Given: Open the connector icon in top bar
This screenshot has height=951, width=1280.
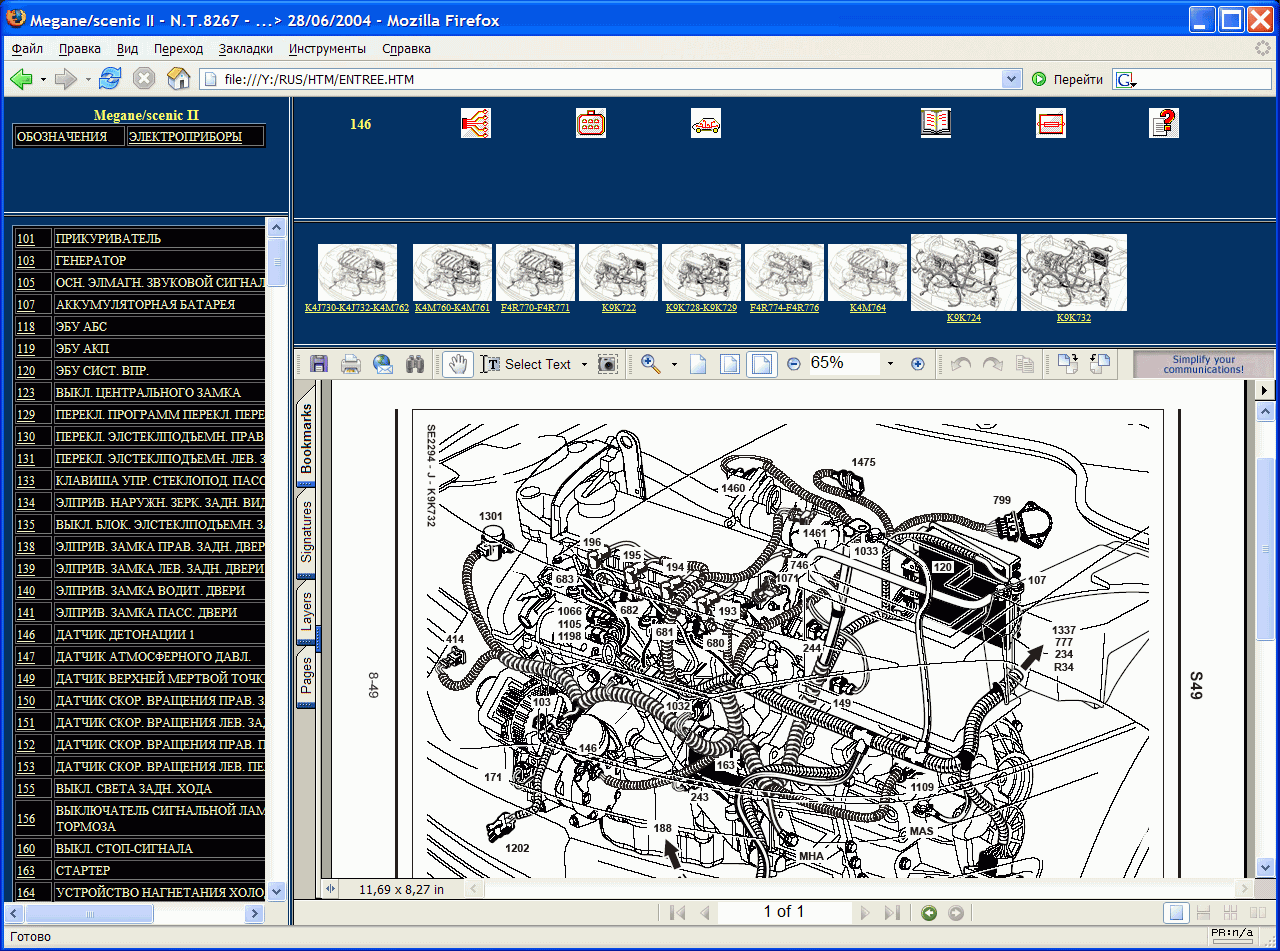Looking at the screenshot, I should [x=591, y=123].
